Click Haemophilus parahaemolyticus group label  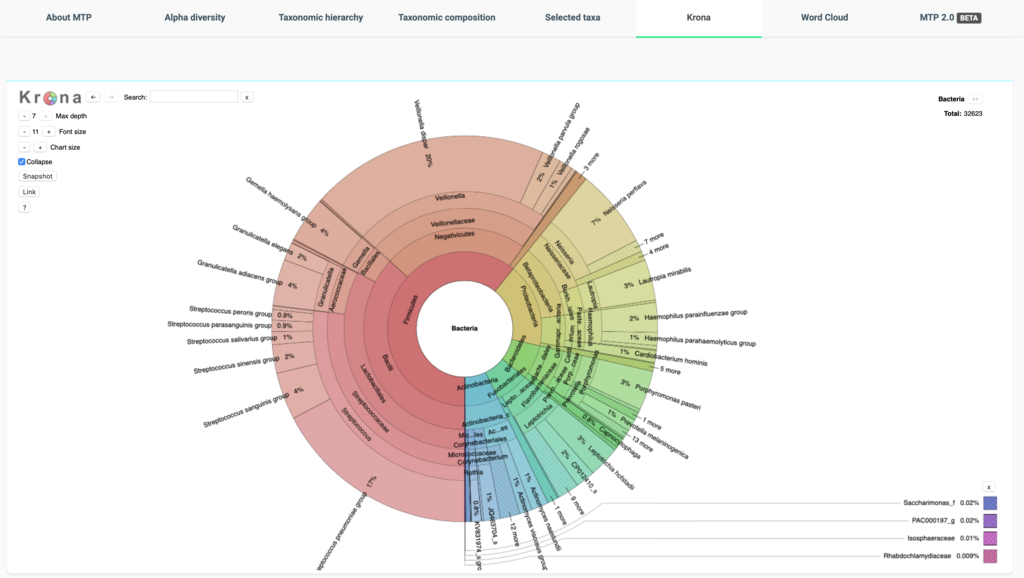pyautogui.click(x=699, y=340)
